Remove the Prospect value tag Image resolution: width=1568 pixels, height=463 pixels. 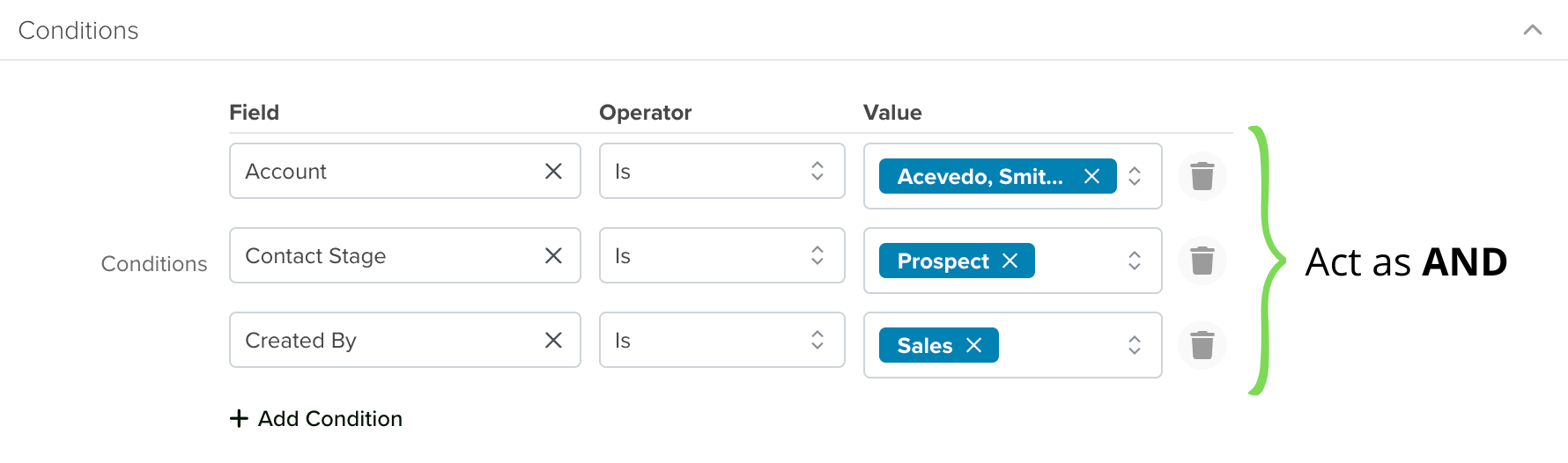tap(1010, 261)
